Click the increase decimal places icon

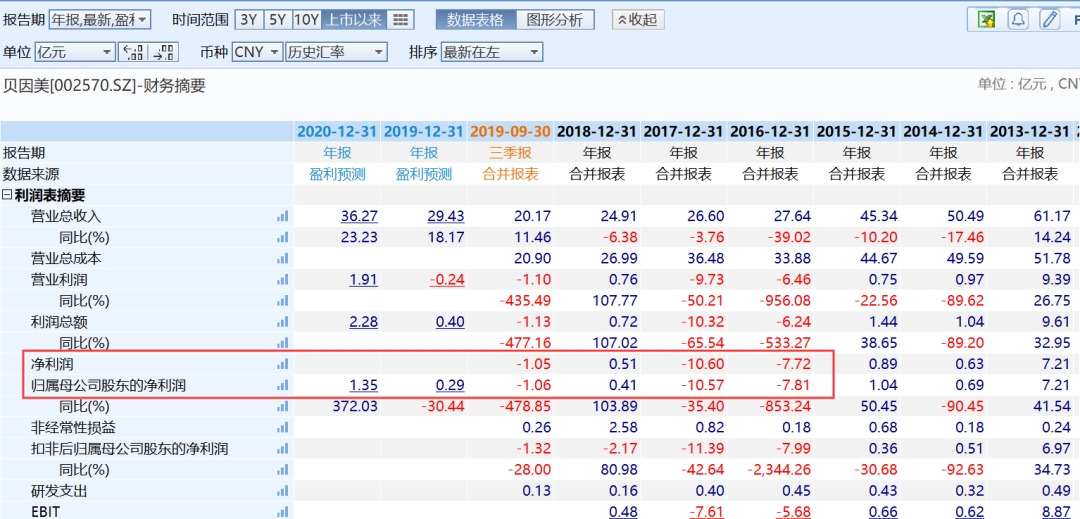coord(163,52)
